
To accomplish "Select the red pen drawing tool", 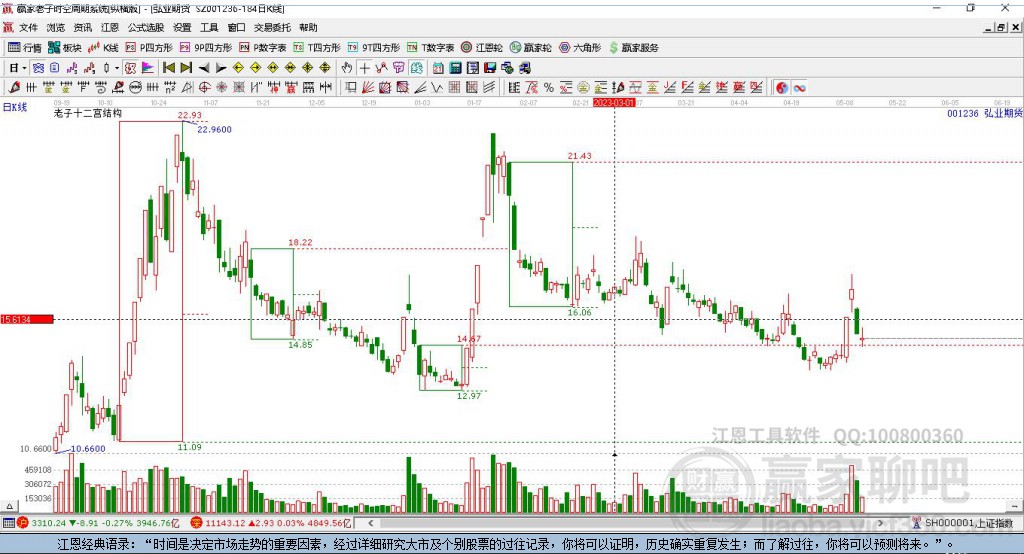I will tap(14, 87).
